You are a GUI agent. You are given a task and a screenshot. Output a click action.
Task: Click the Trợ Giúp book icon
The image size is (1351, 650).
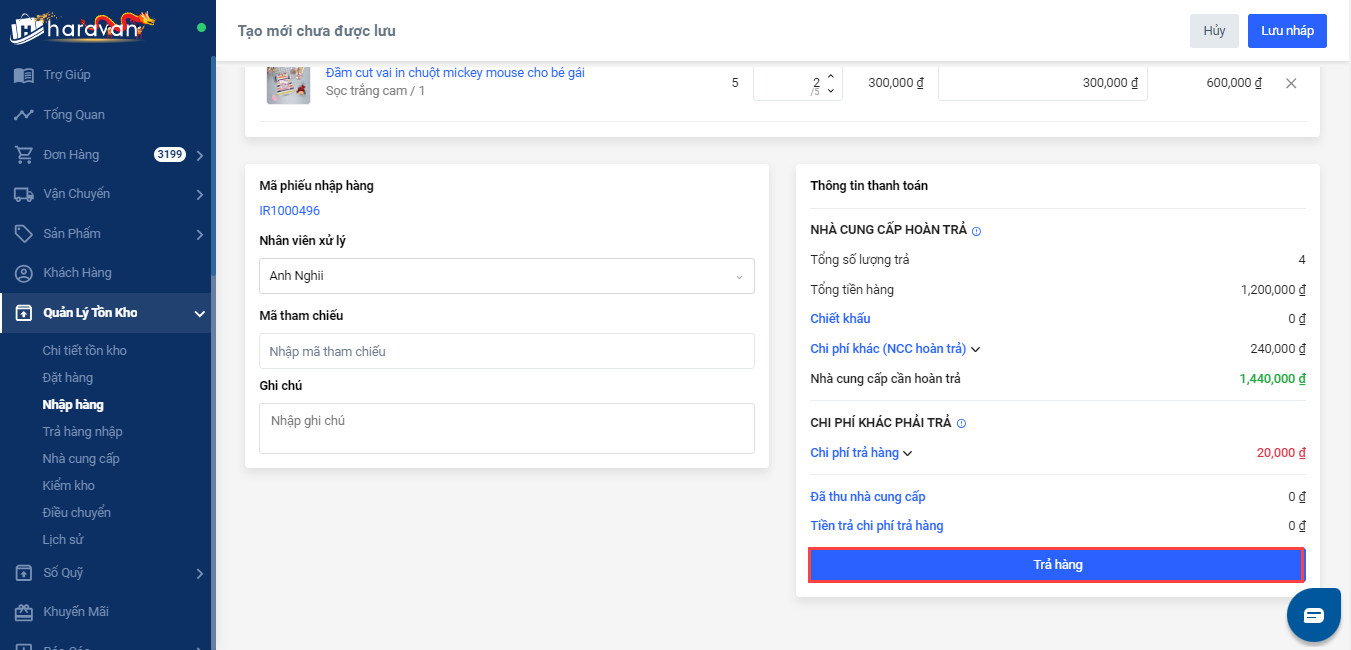[24, 75]
